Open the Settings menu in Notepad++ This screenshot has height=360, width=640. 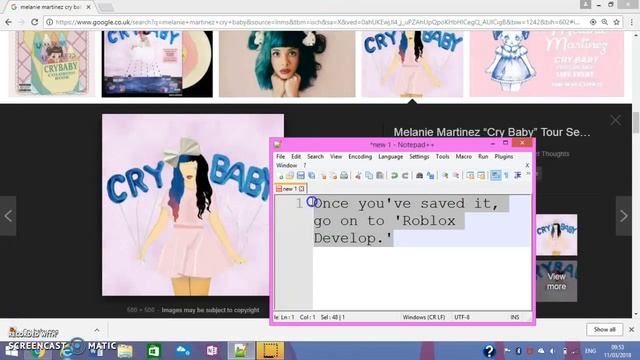[x=419, y=156]
